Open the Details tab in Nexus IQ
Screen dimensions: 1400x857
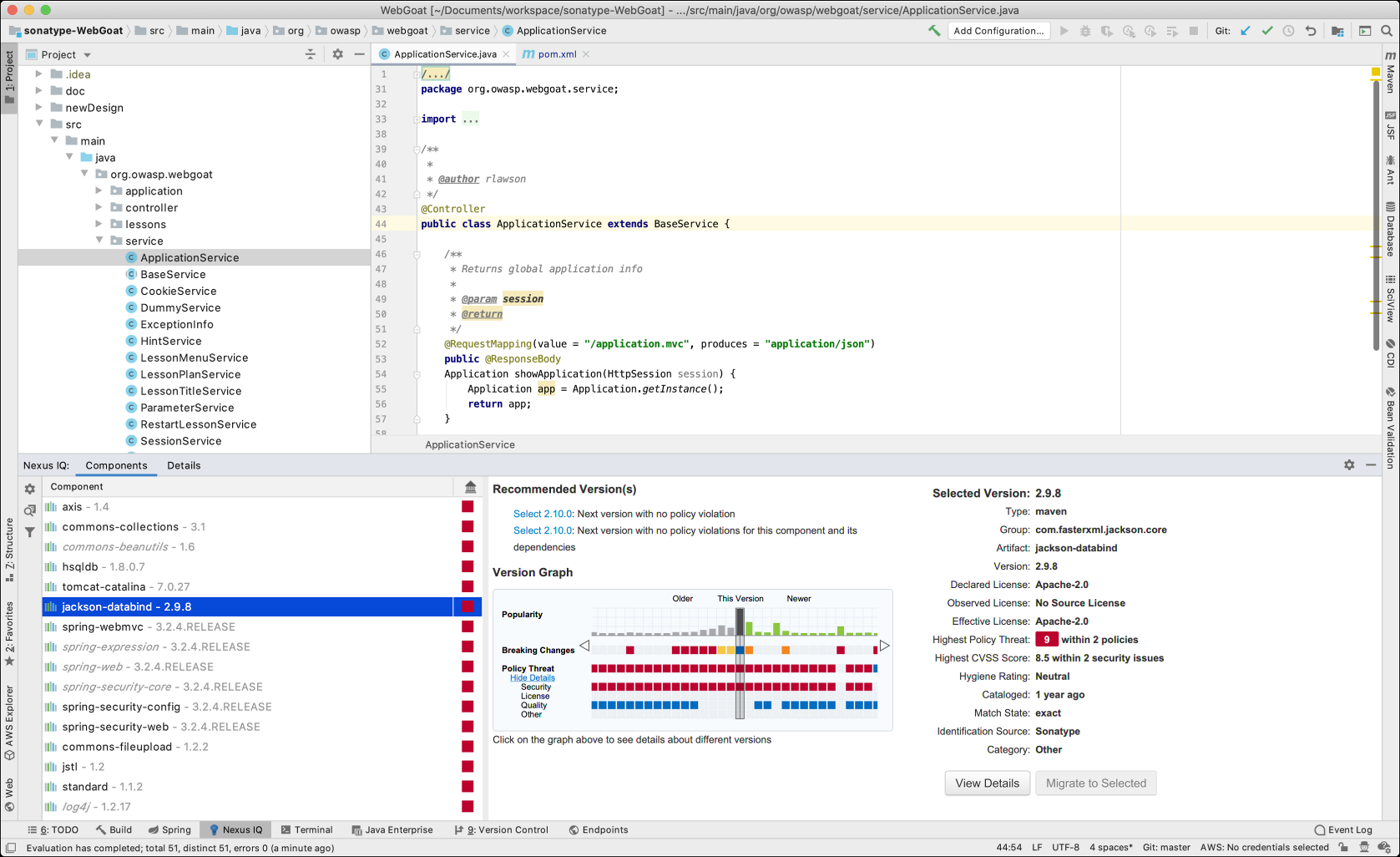point(184,465)
